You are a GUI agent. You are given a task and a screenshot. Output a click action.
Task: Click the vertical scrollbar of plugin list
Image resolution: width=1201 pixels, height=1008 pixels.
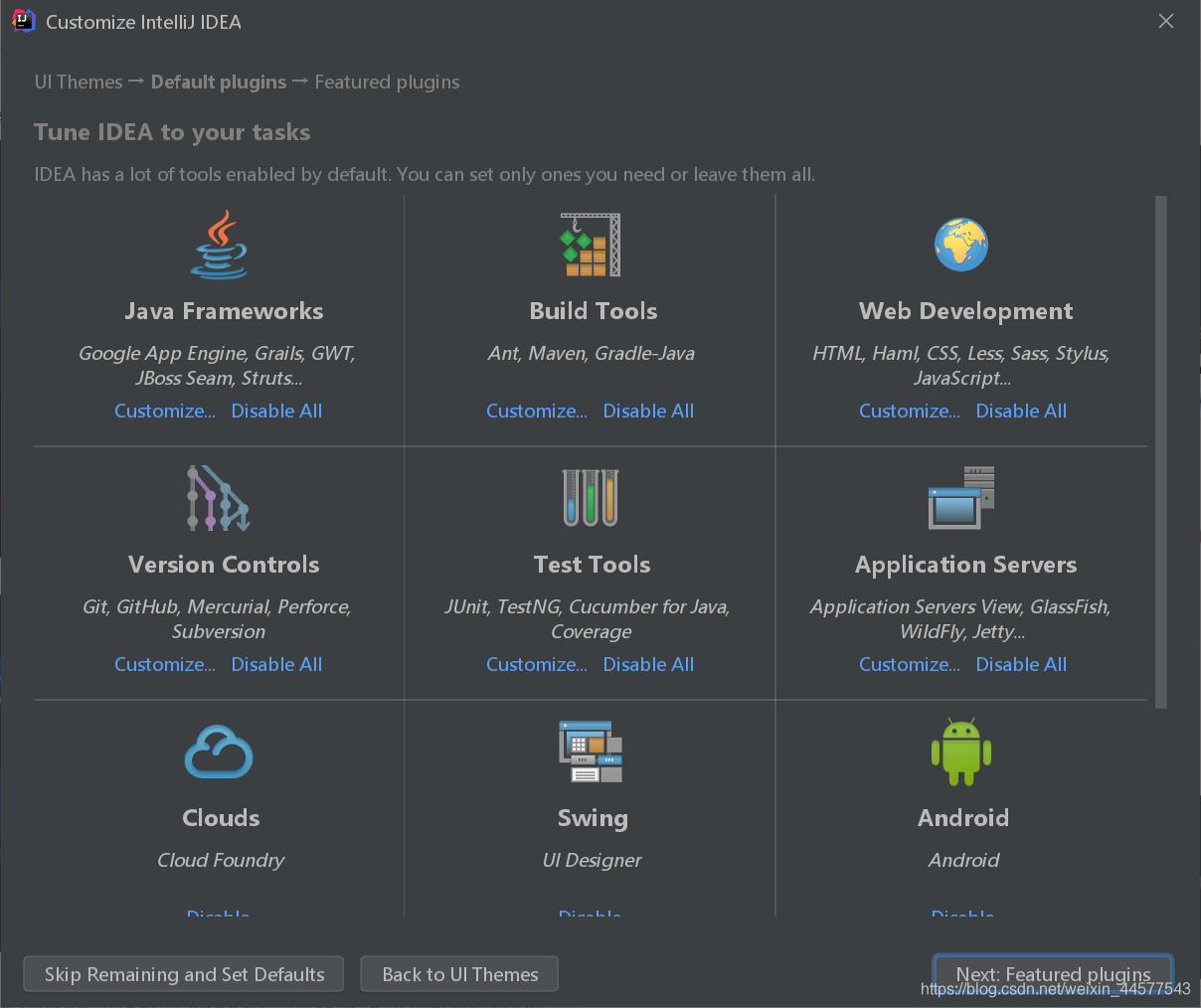pos(1161,452)
